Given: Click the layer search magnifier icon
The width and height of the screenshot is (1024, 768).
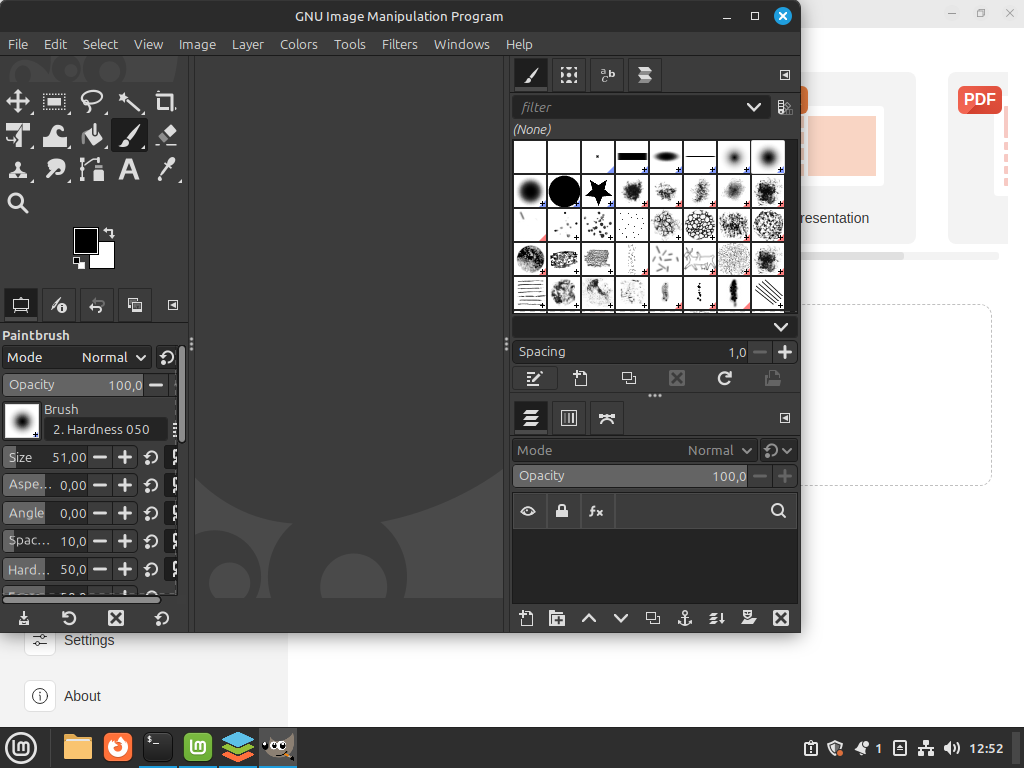Looking at the screenshot, I should point(778,511).
